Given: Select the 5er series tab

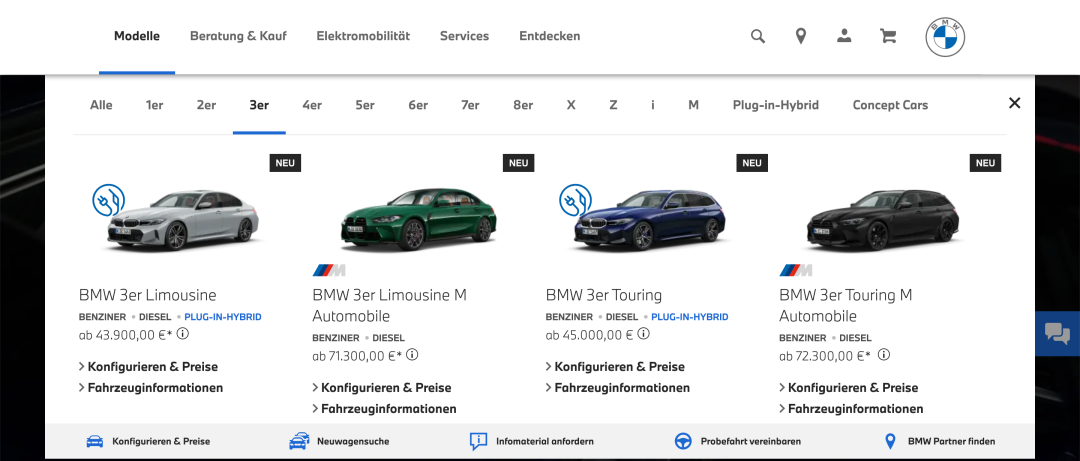Looking at the screenshot, I should 365,105.
